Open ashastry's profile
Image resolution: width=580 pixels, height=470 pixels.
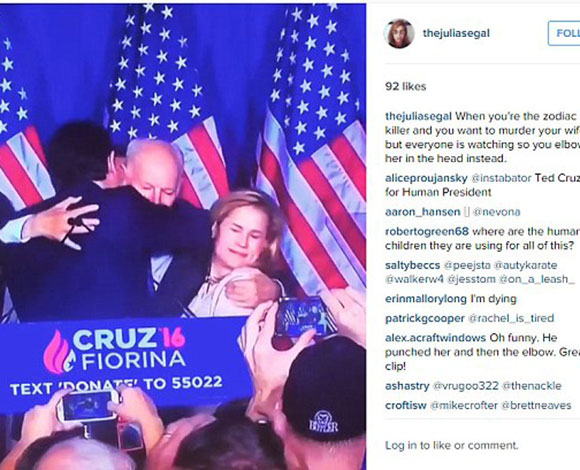coord(407,386)
